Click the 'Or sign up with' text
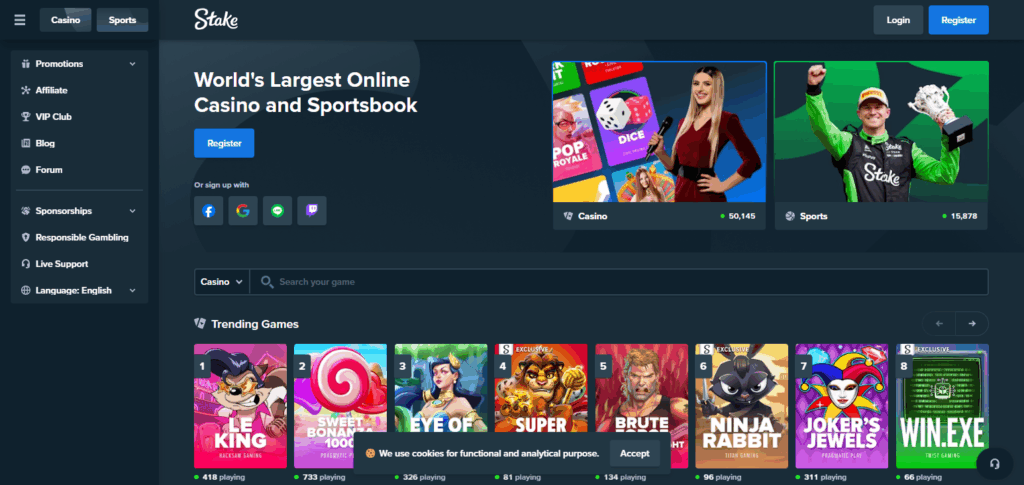 click(x=221, y=185)
